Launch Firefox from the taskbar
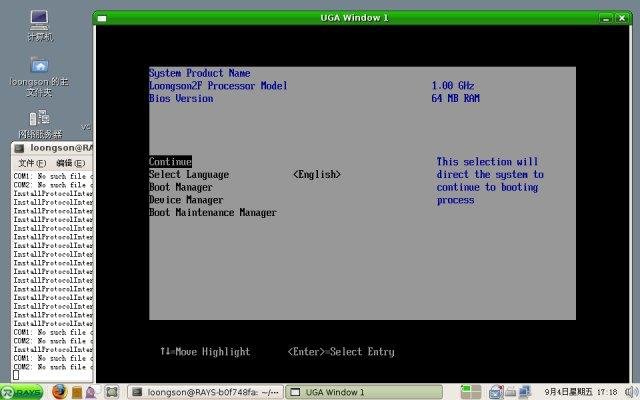 click(x=59, y=392)
